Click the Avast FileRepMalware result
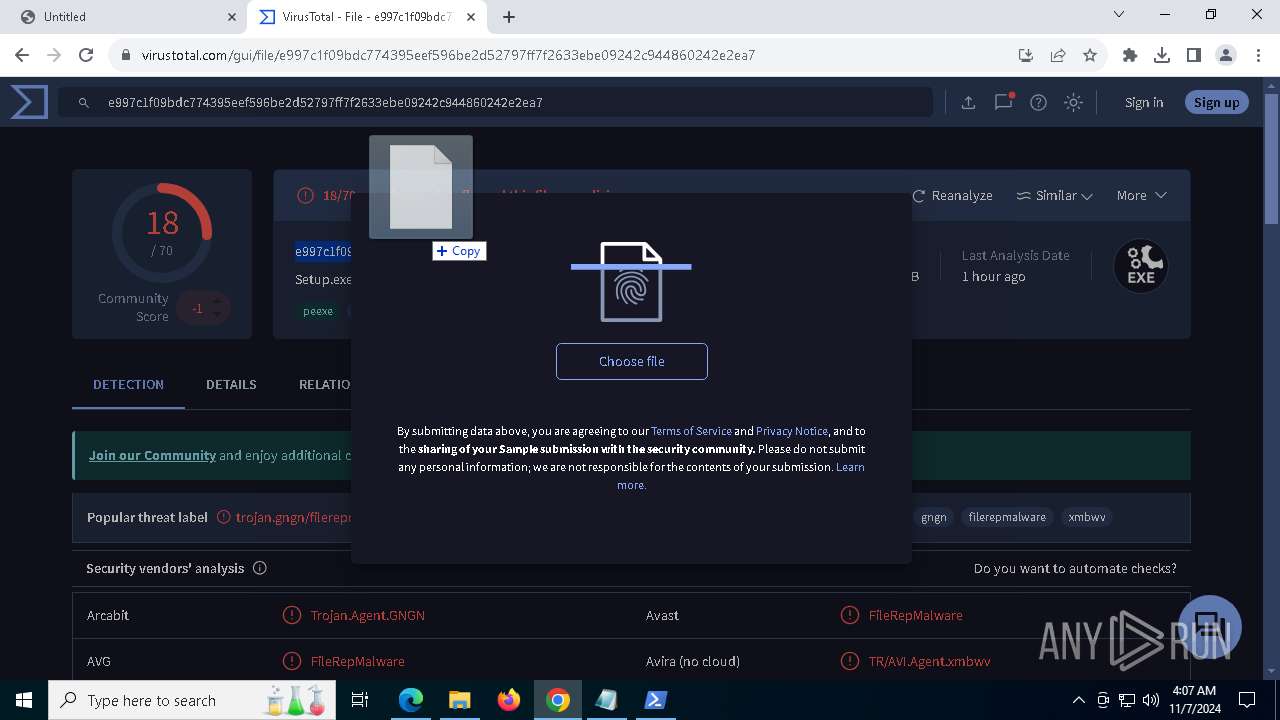The image size is (1280, 720). (915, 615)
